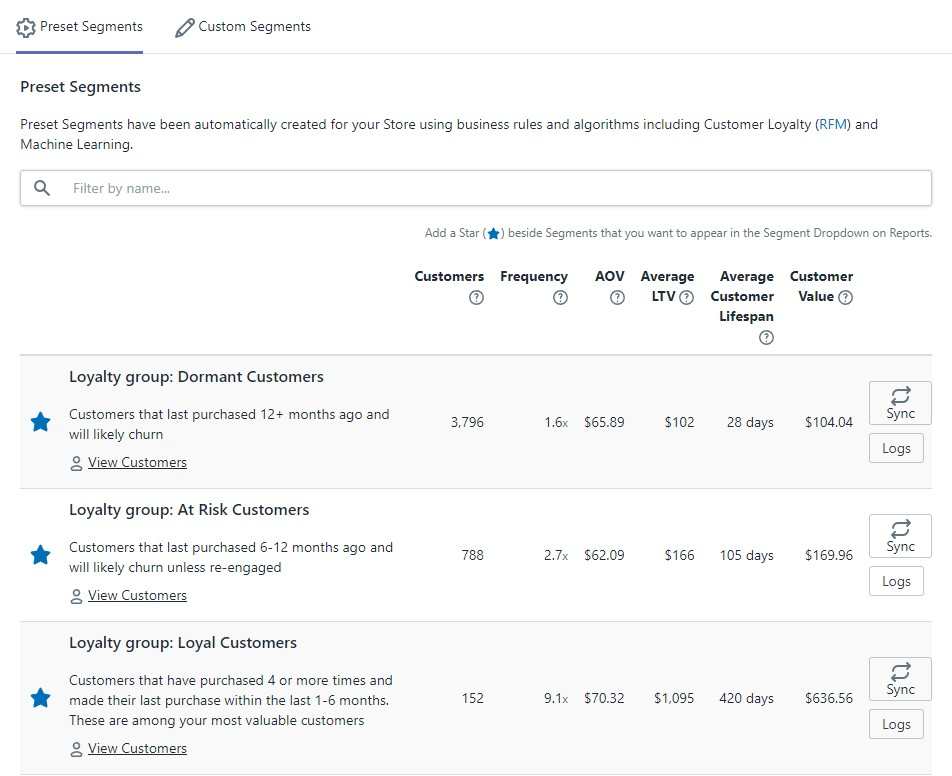Open Logs for Loyal Customers
Image resolution: width=952 pixels, height=776 pixels.
896,724
